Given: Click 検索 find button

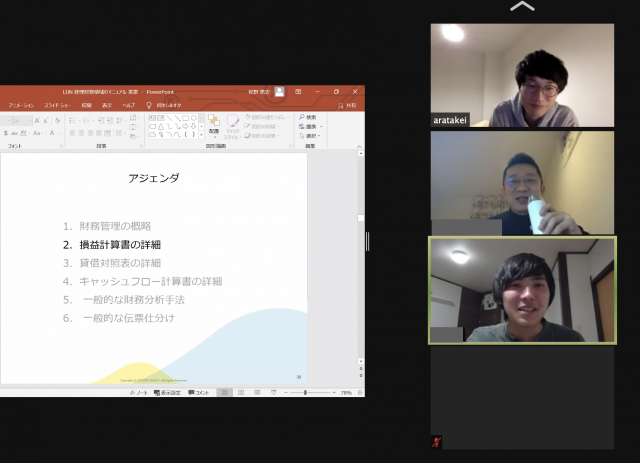Looking at the screenshot, I should (x=308, y=117).
